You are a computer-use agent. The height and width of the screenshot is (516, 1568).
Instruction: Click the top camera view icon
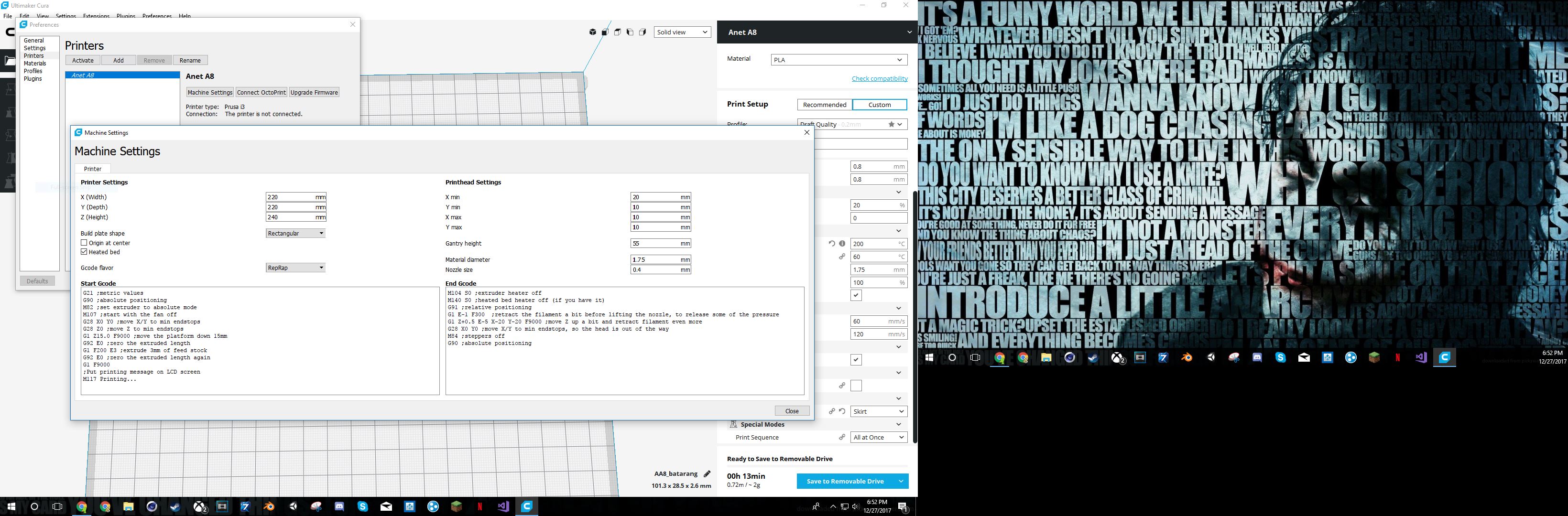[617, 32]
